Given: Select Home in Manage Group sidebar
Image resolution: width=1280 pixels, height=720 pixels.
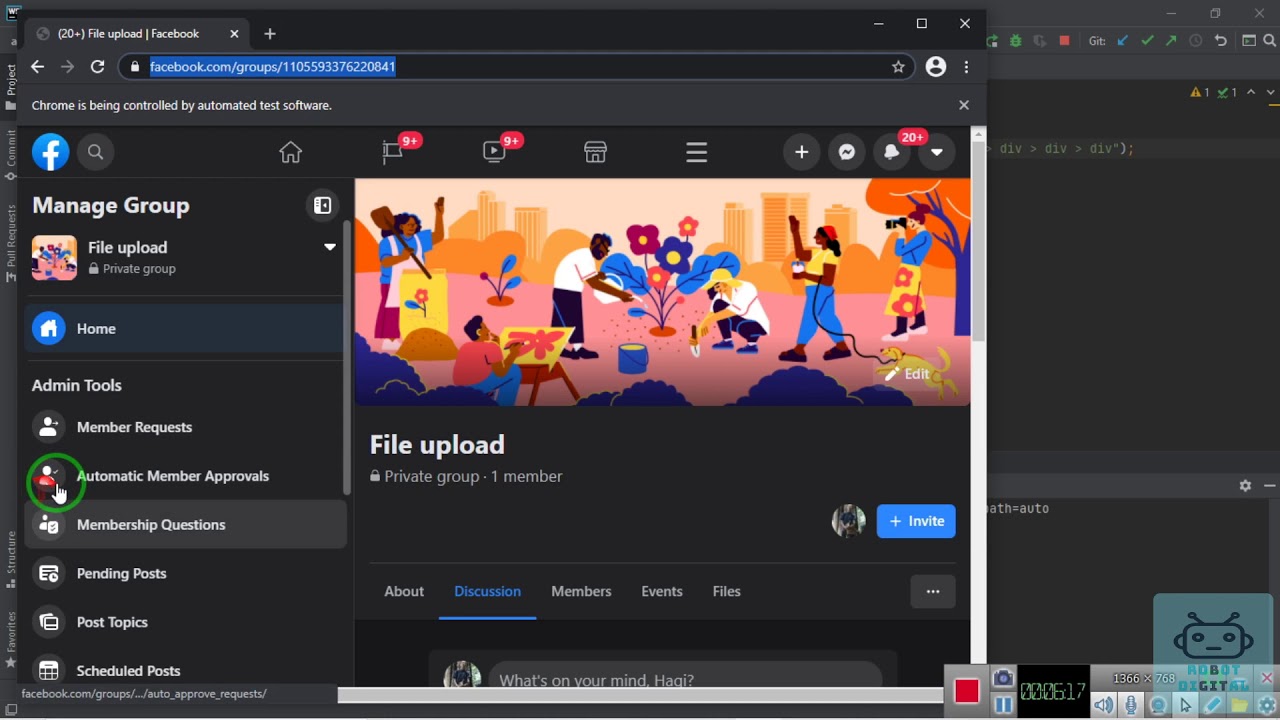Looking at the screenshot, I should 184,328.
